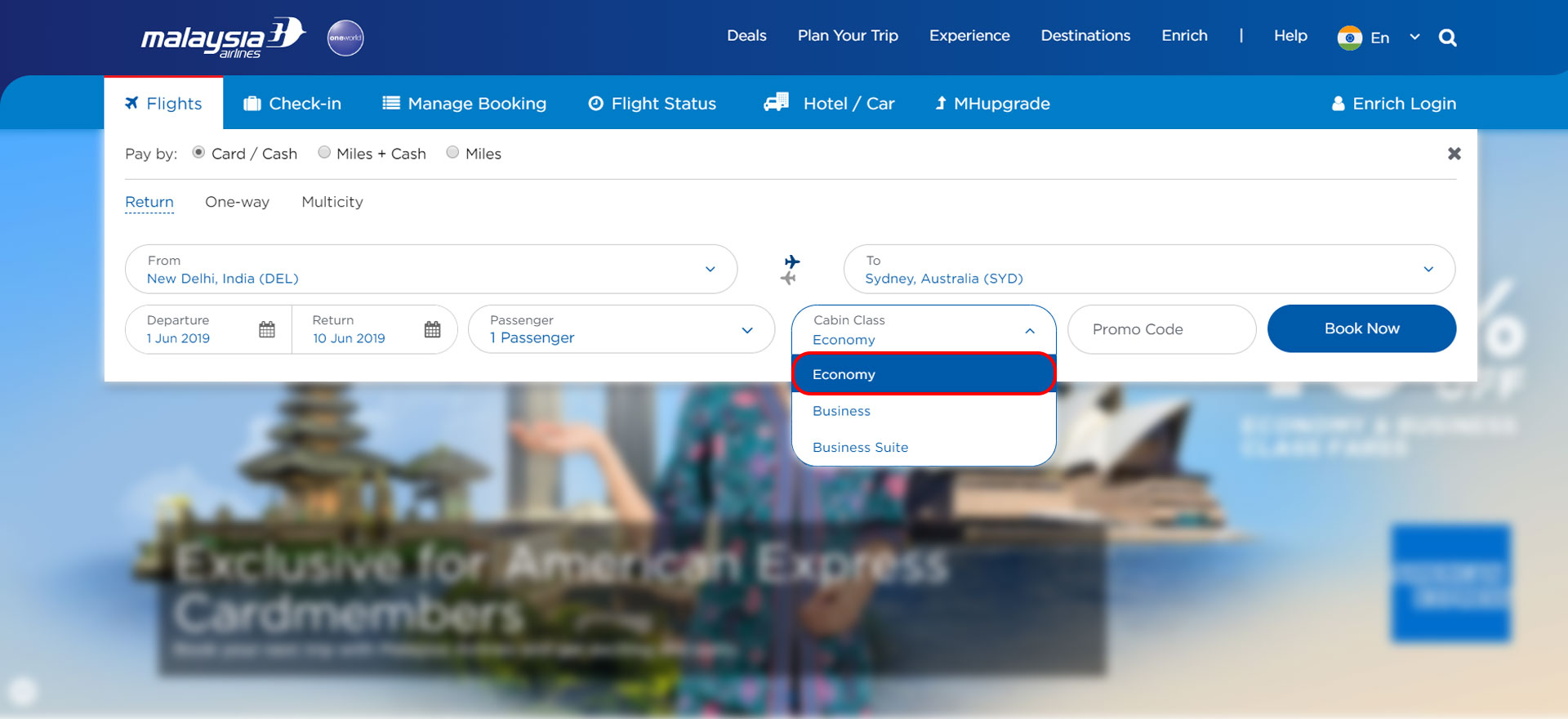Select Multicity trip type
Image resolution: width=1568 pixels, height=719 pixels.
tap(332, 202)
